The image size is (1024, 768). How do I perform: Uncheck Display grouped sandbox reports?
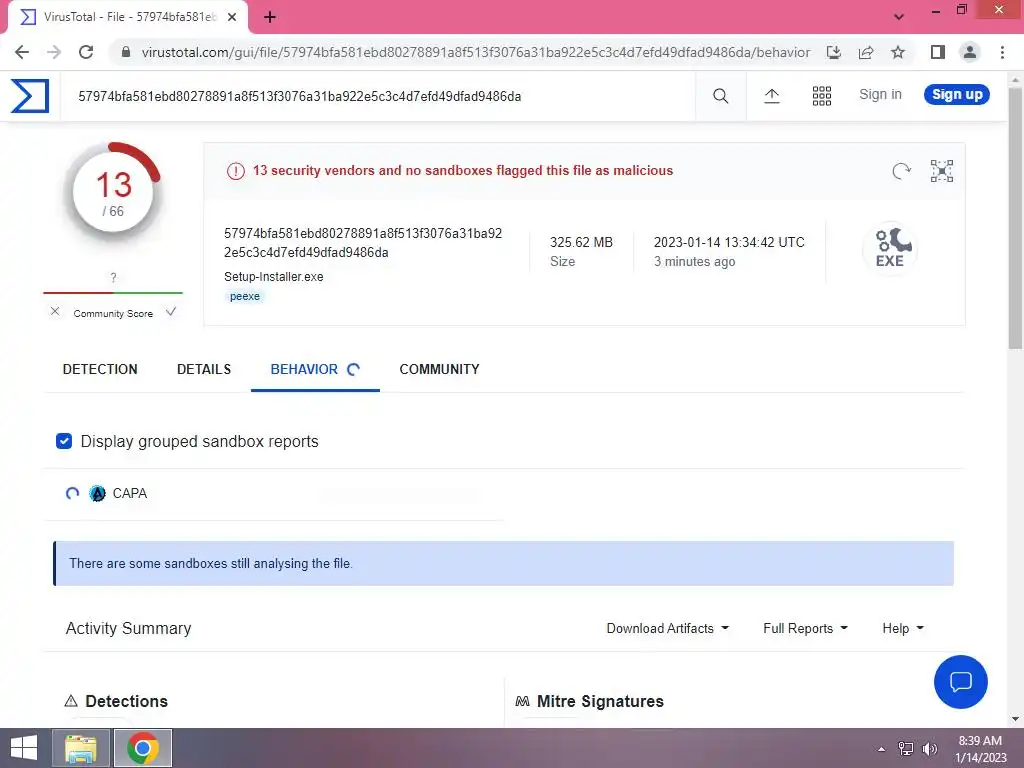click(x=64, y=441)
